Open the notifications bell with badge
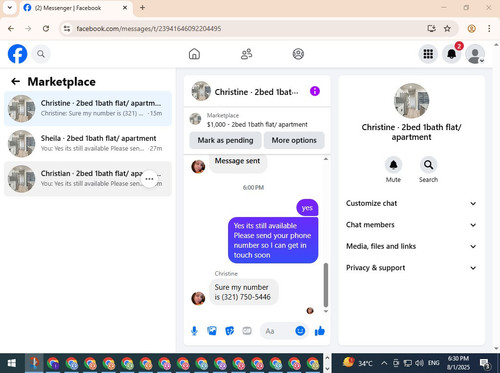The width and height of the screenshot is (500, 373). click(x=452, y=54)
